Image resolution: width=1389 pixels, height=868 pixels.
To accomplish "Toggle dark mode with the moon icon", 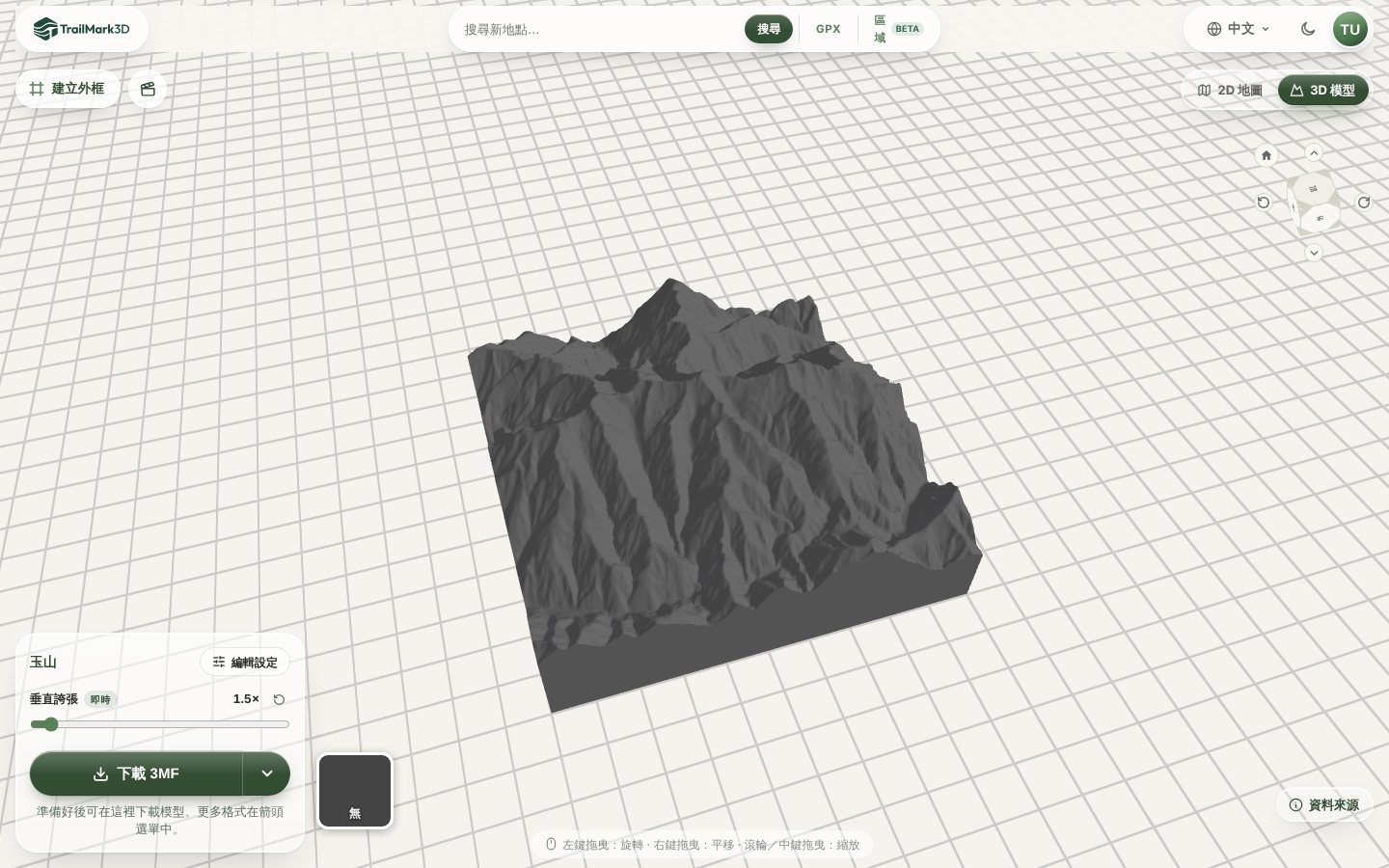I will coord(1308,29).
